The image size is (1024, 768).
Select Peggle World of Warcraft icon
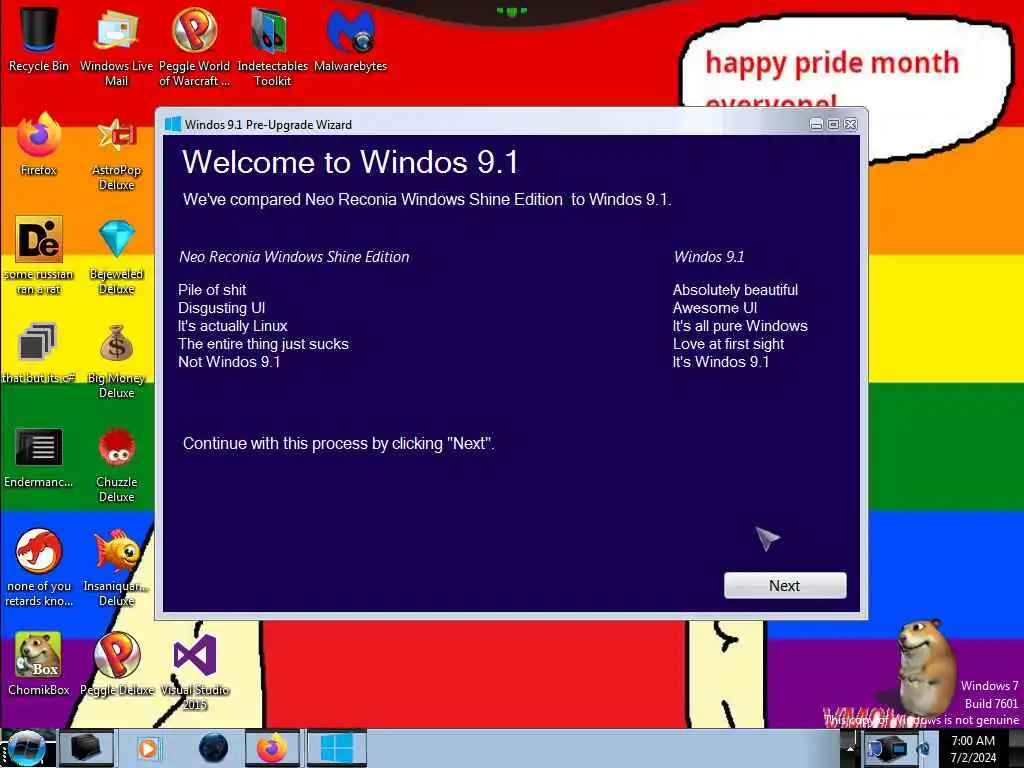194,46
